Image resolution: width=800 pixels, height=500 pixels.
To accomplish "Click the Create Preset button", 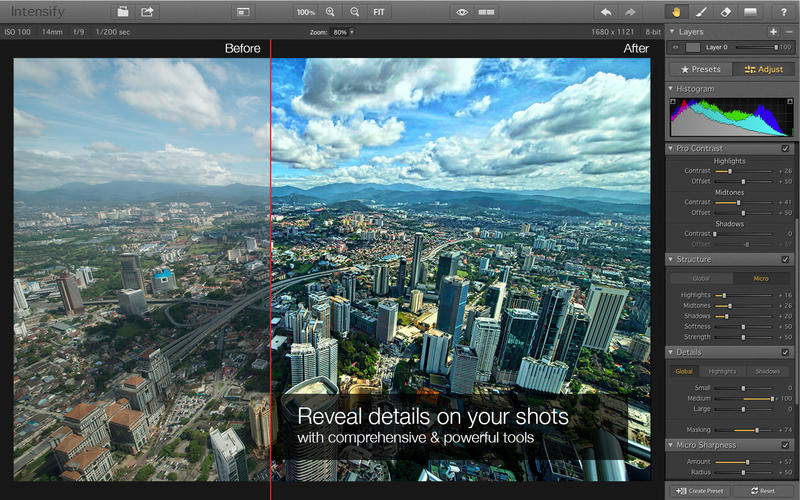I will (x=698, y=491).
